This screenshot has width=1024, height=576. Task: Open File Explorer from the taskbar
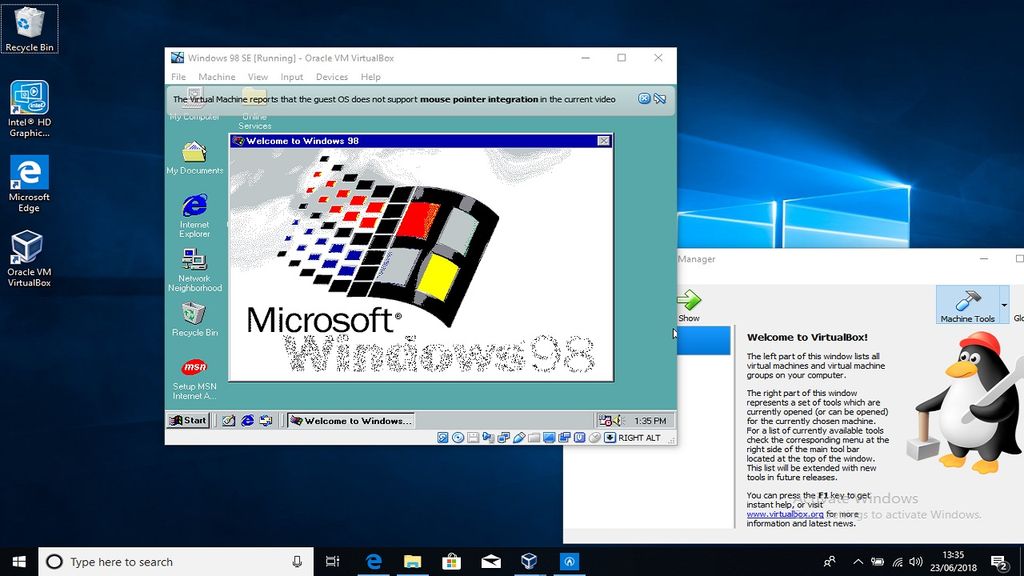[412, 562]
